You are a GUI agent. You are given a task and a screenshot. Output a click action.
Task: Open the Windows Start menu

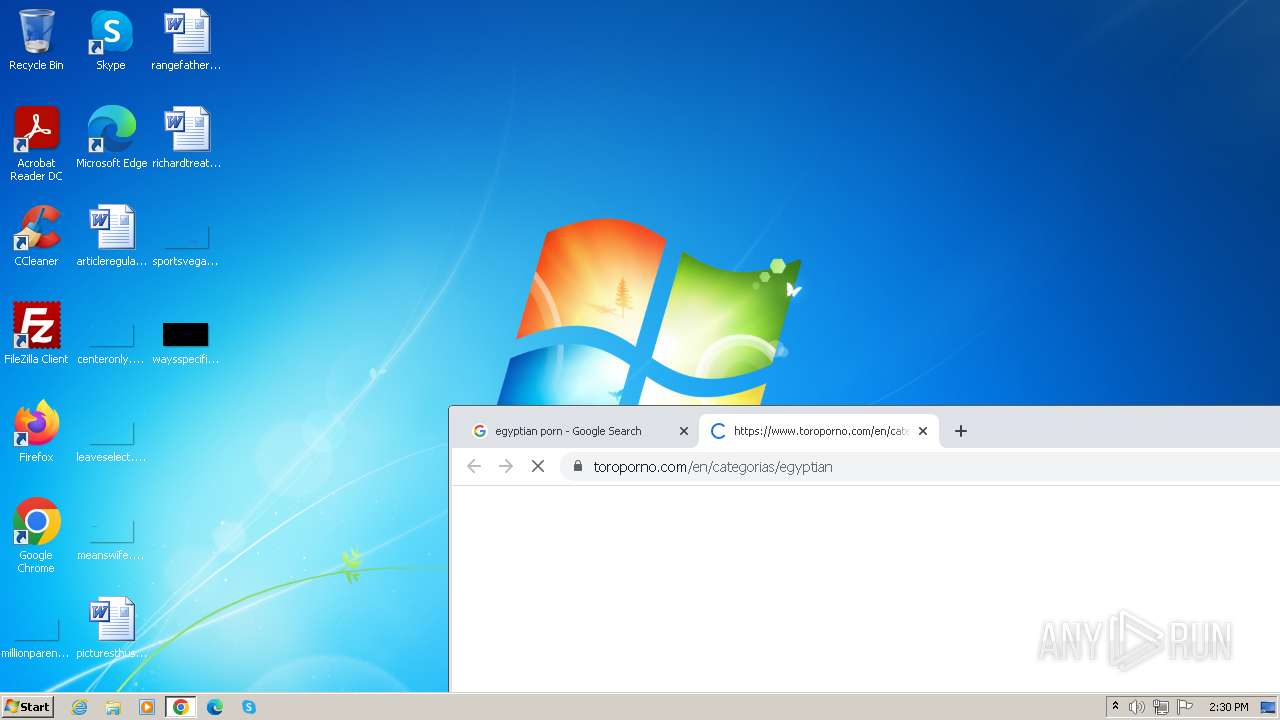(x=27, y=707)
